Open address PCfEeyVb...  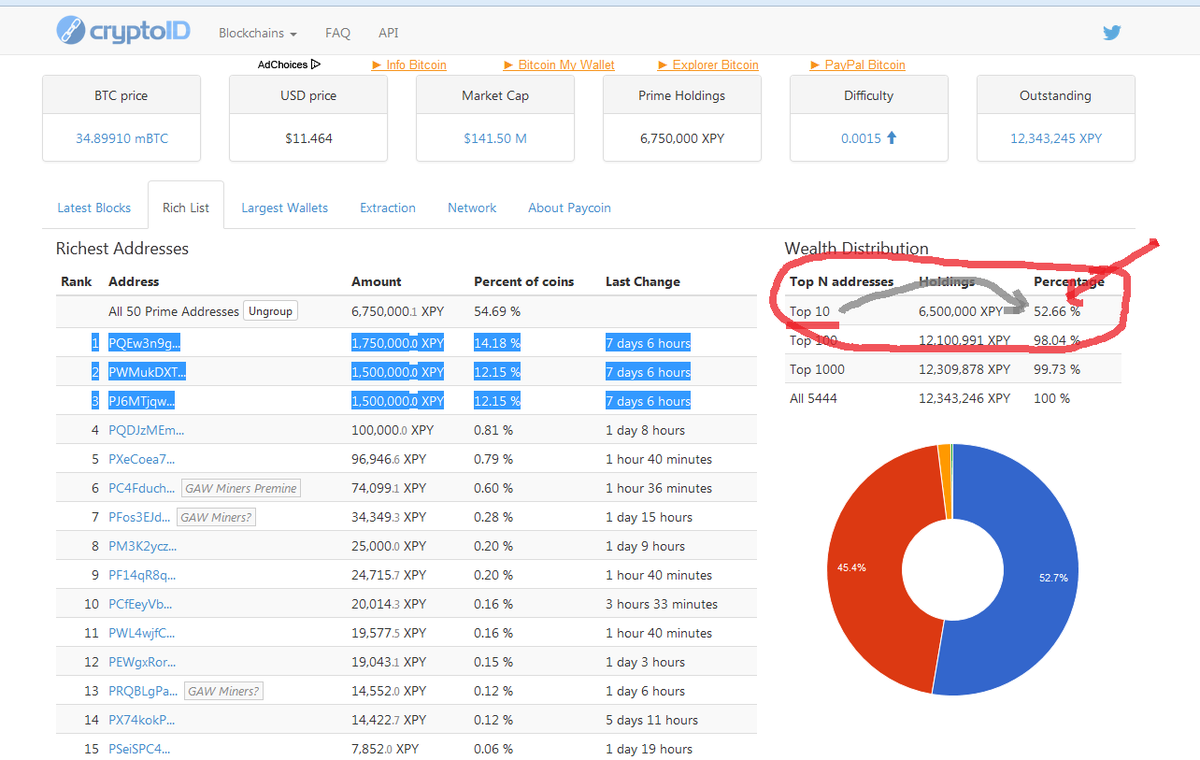pyautogui.click(x=140, y=604)
